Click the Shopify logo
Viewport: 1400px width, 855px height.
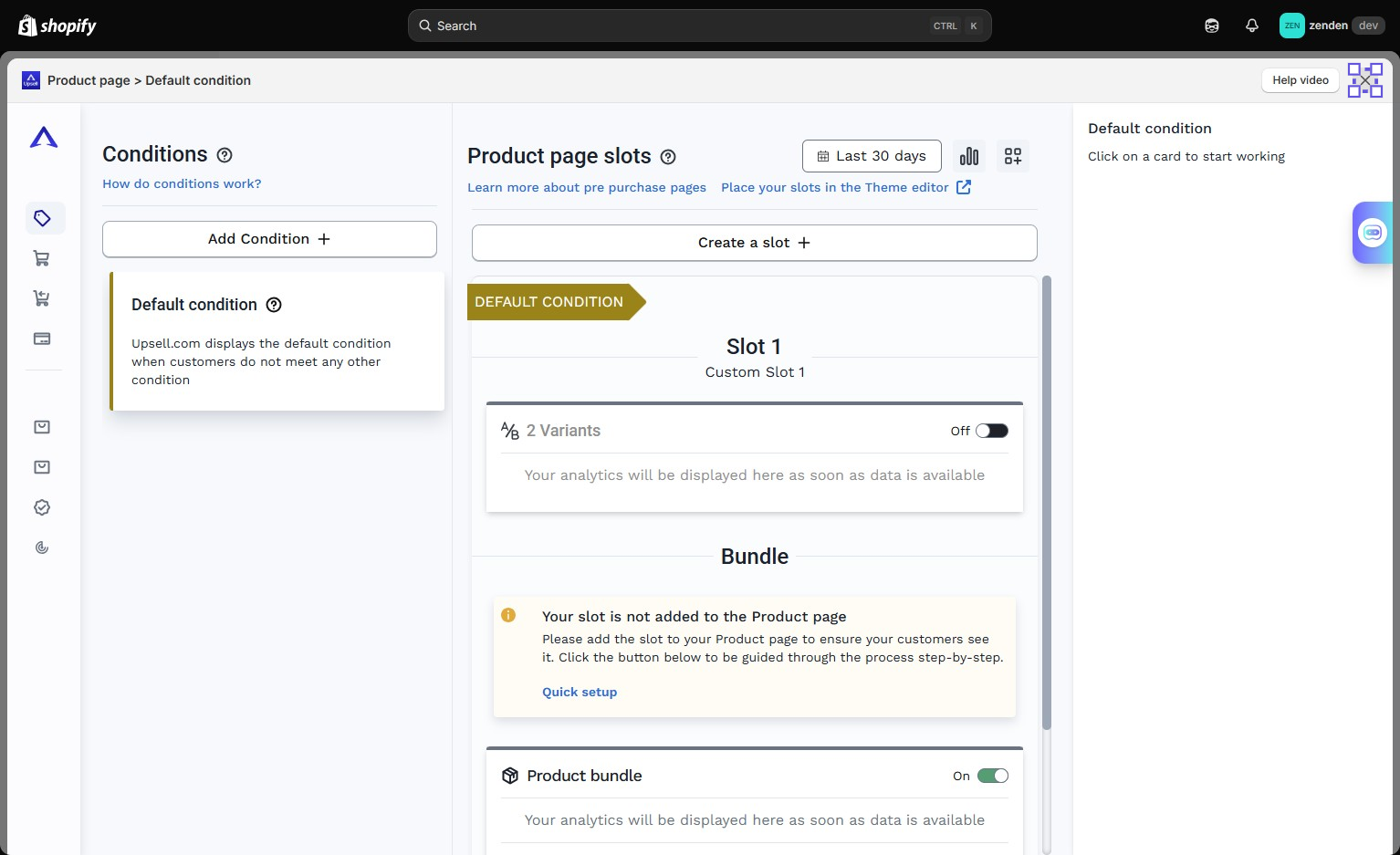point(57,26)
